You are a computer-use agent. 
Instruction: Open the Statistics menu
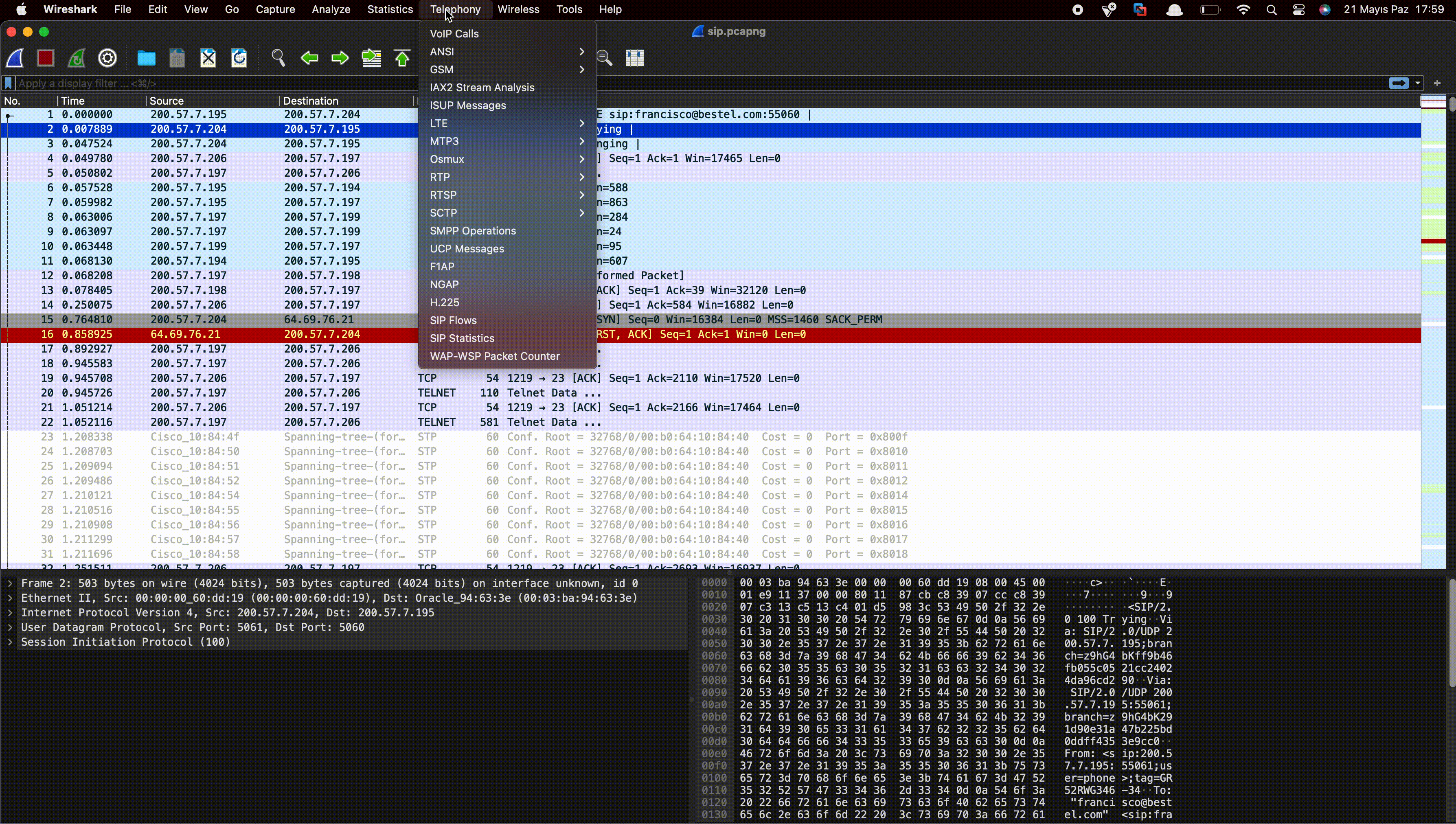click(x=390, y=10)
